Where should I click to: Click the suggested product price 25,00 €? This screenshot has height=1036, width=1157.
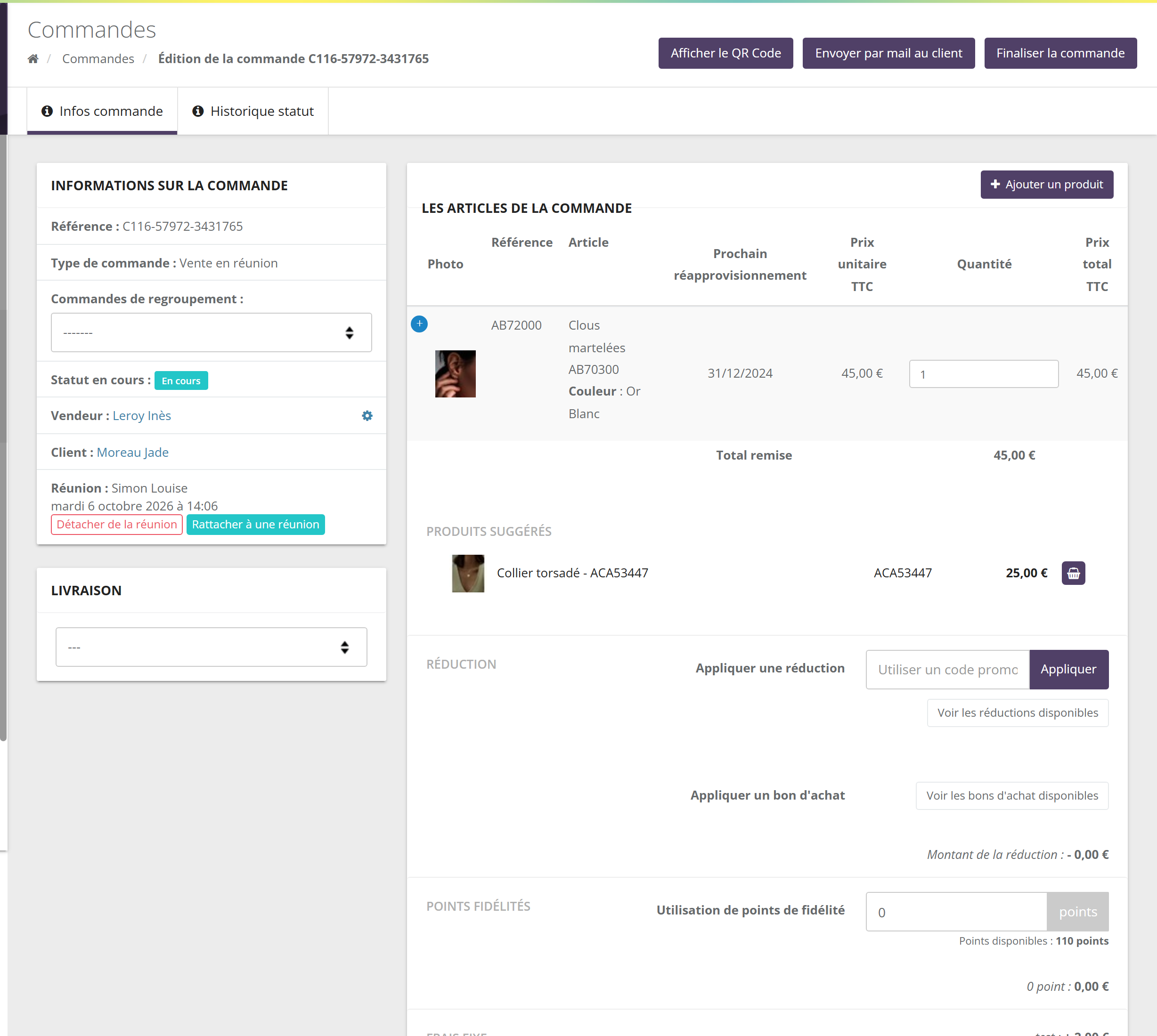tap(1027, 573)
